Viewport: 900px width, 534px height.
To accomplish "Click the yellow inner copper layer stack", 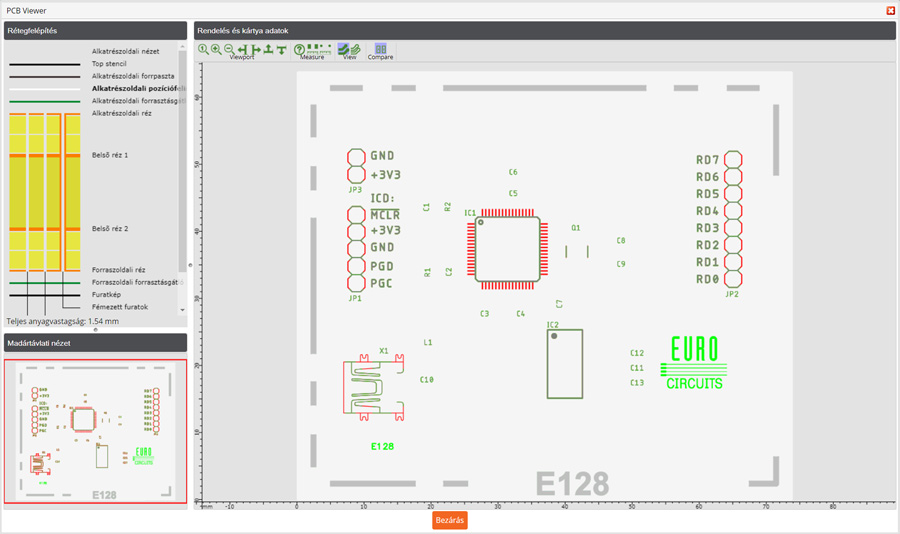I will point(45,192).
